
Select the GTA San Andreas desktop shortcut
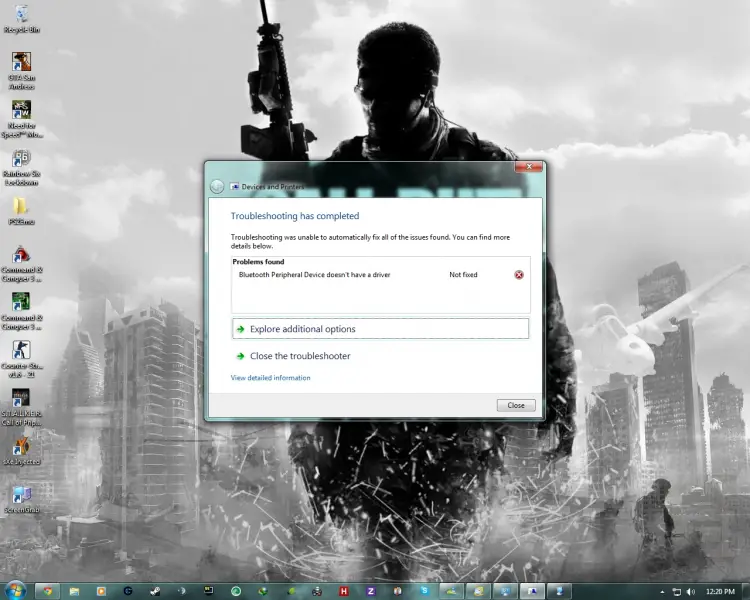click(22, 71)
